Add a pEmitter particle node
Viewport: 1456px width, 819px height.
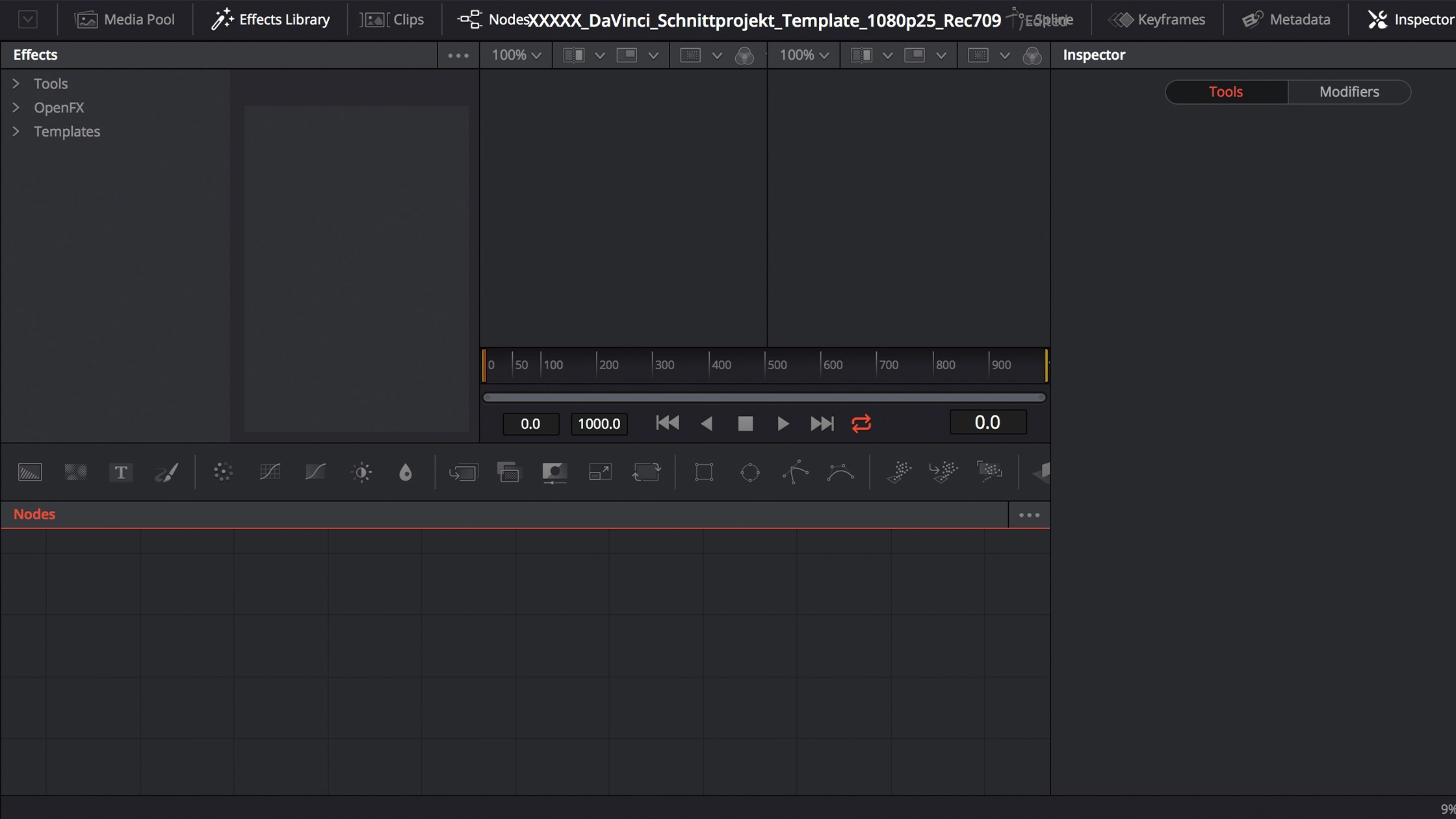899,472
